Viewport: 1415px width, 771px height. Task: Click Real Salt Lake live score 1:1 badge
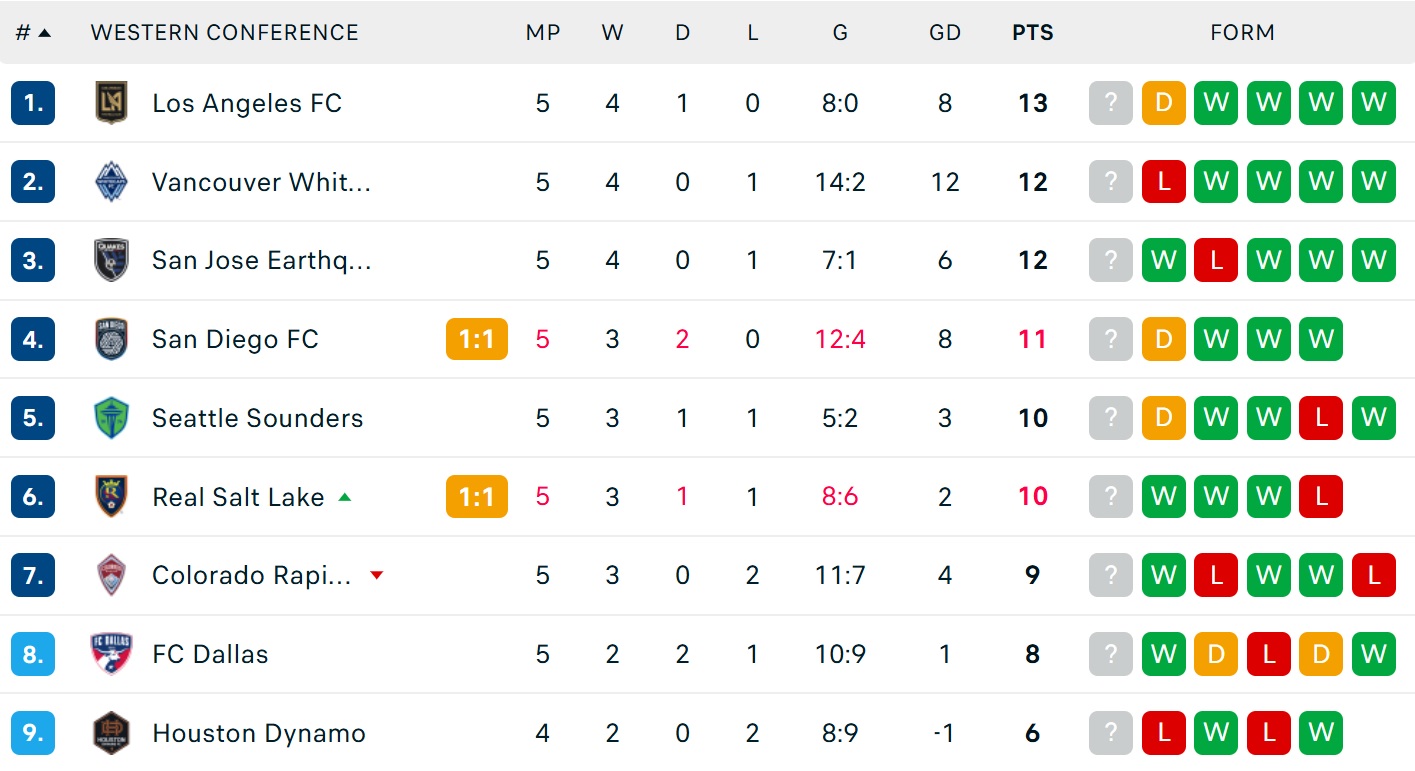click(x=477, y=497)
